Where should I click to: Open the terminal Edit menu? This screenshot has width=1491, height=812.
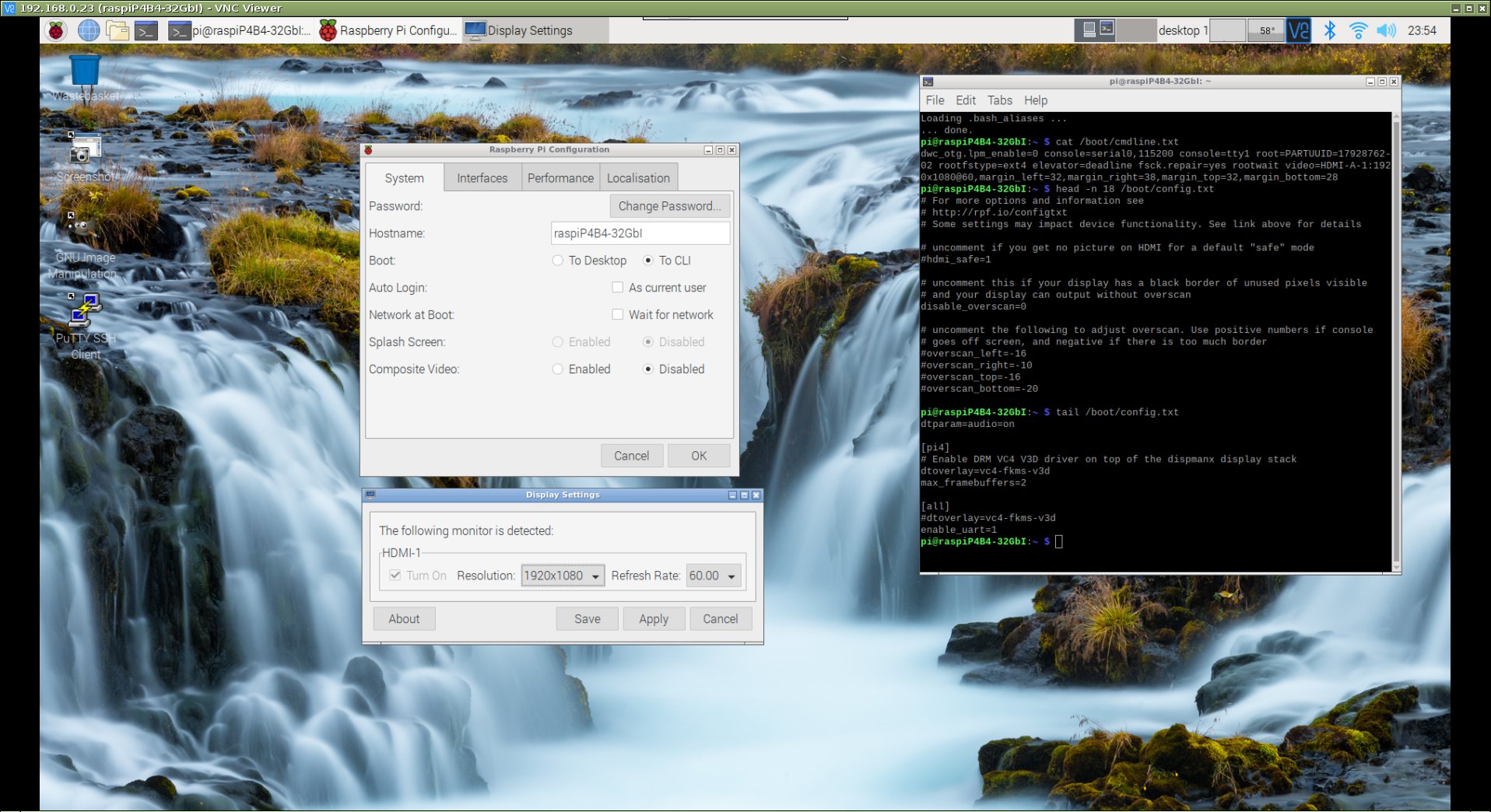(966, 100)
